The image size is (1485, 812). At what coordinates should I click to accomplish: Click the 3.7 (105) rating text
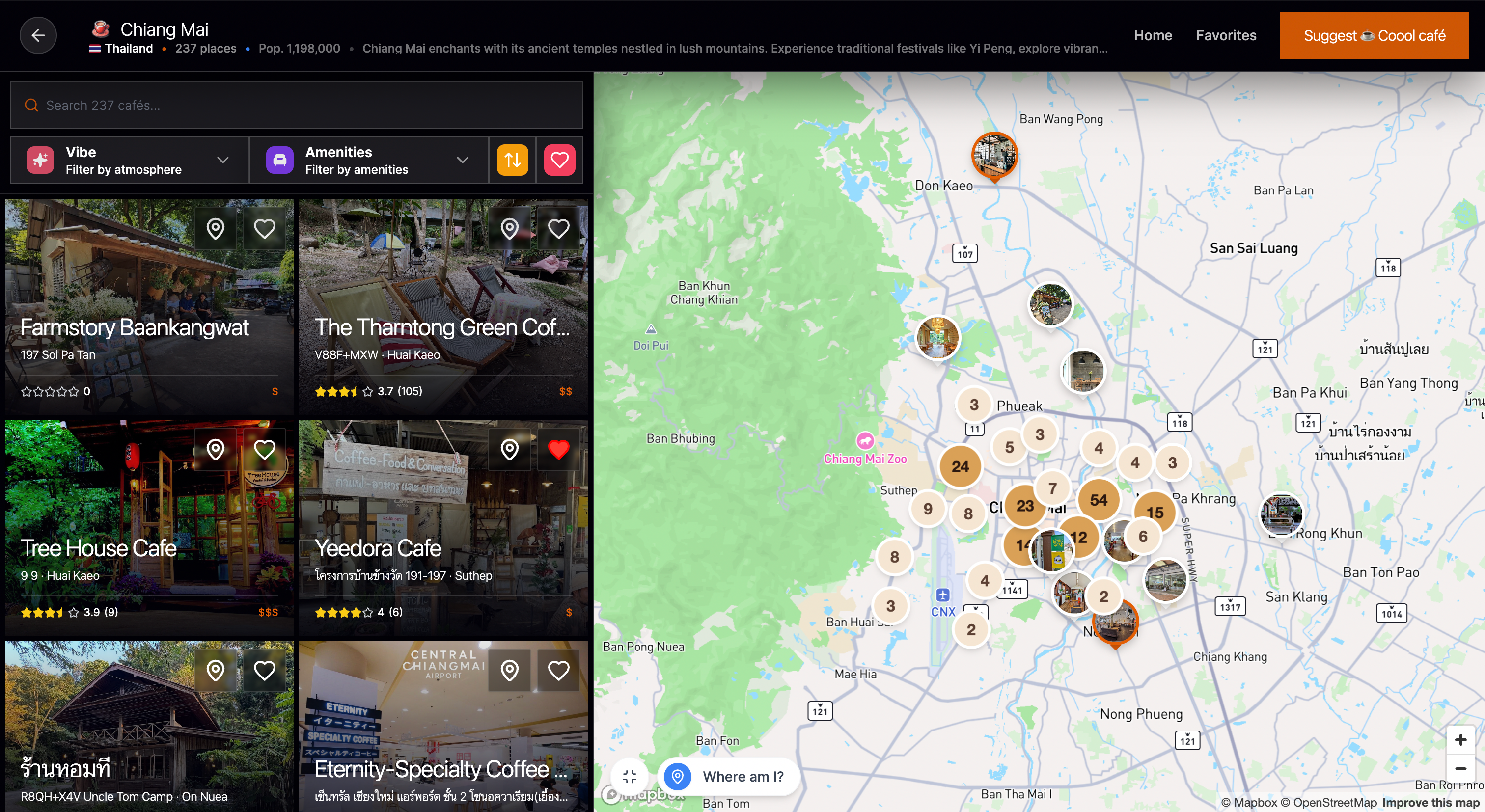click(x=400, y=391)
